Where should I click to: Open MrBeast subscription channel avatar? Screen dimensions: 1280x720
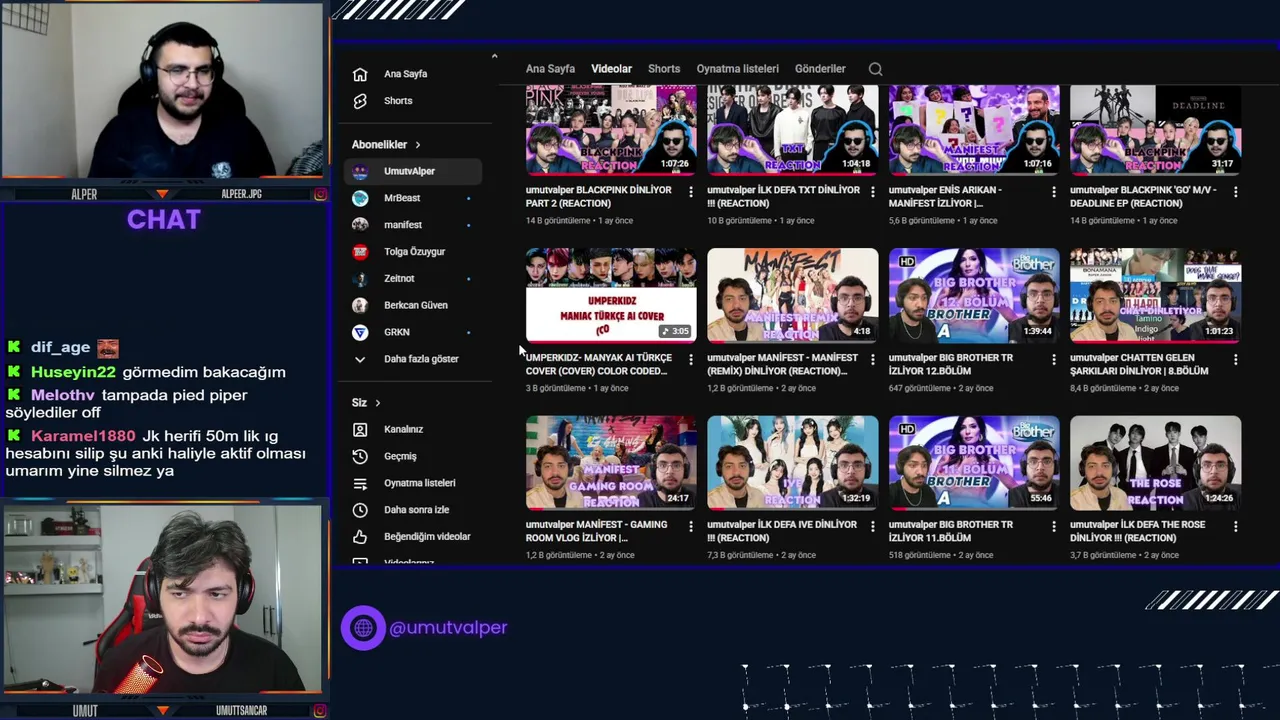tap(360, 198)
